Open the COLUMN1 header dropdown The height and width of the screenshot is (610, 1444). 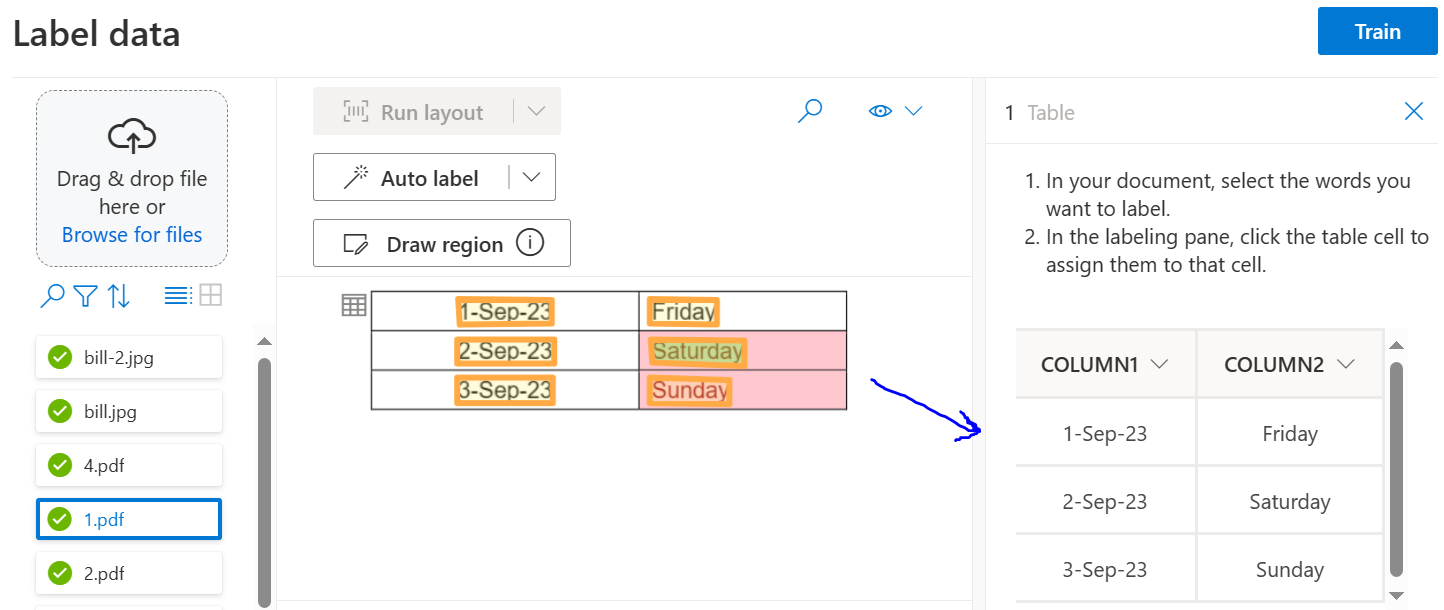coord(1160,364)
